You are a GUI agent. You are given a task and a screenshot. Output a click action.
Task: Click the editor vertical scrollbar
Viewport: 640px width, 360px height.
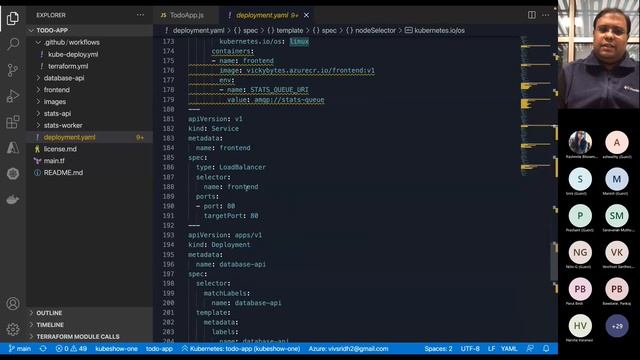(555, 261)
